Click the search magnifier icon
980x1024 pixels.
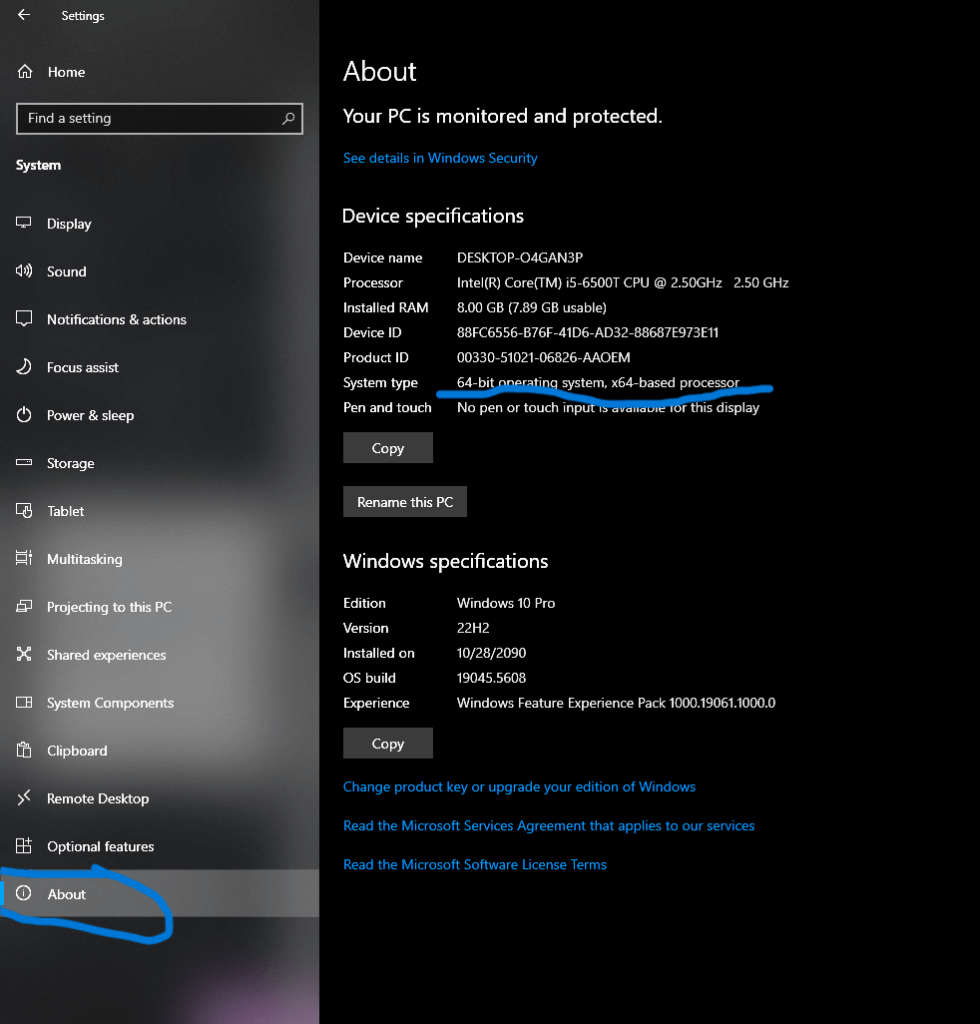tap(288, 118)
